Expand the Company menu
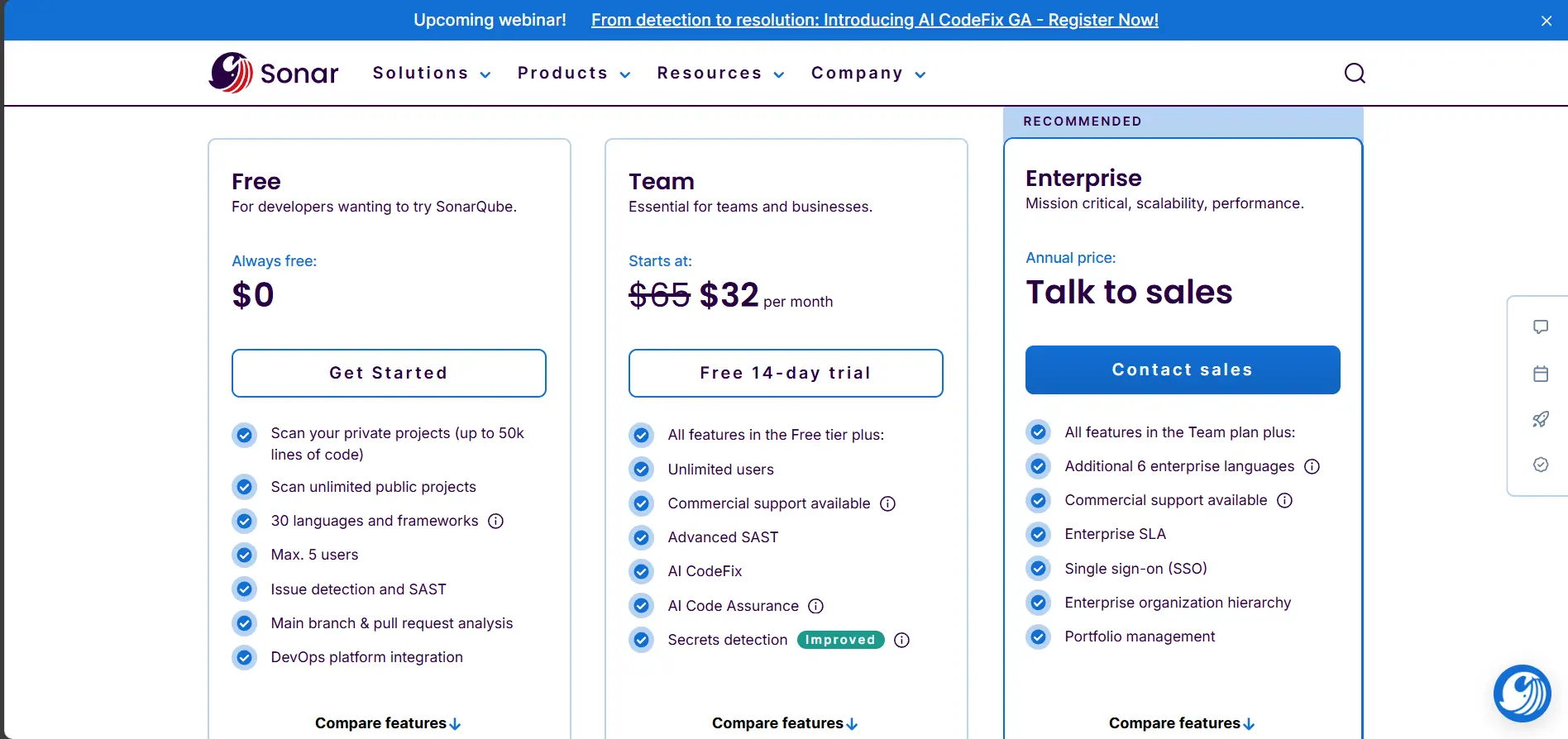 [x=868, y=73]
